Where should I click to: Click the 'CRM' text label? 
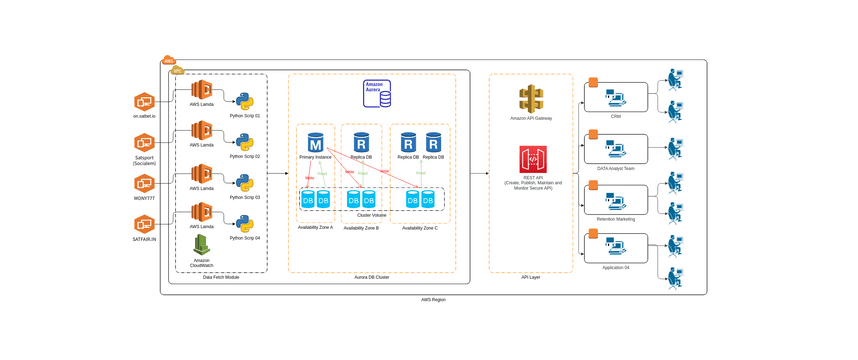[616, 117]
